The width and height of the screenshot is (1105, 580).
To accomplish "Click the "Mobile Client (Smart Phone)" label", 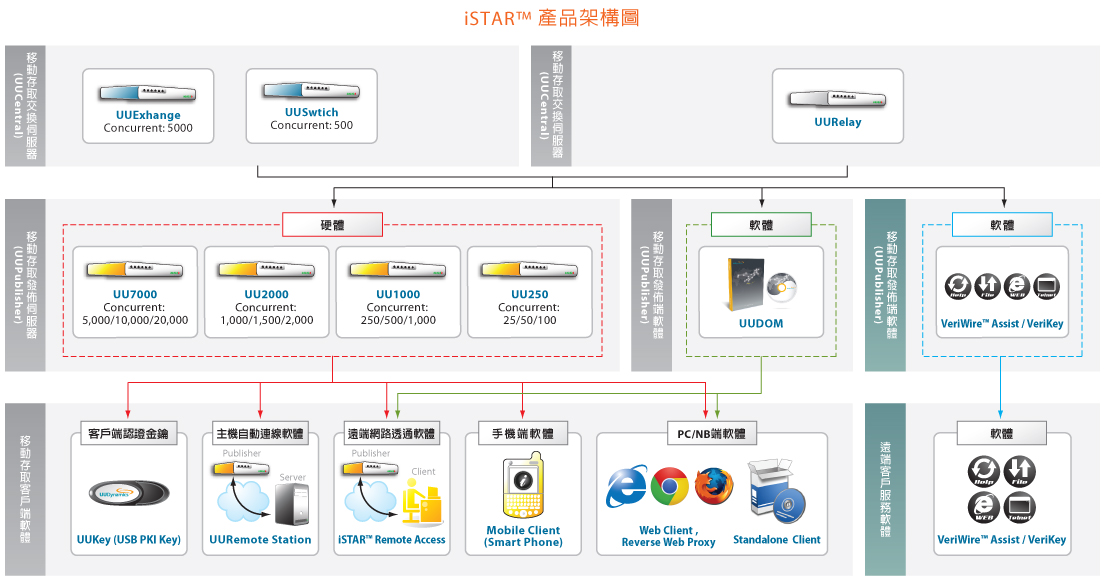I will click(523, 536).
